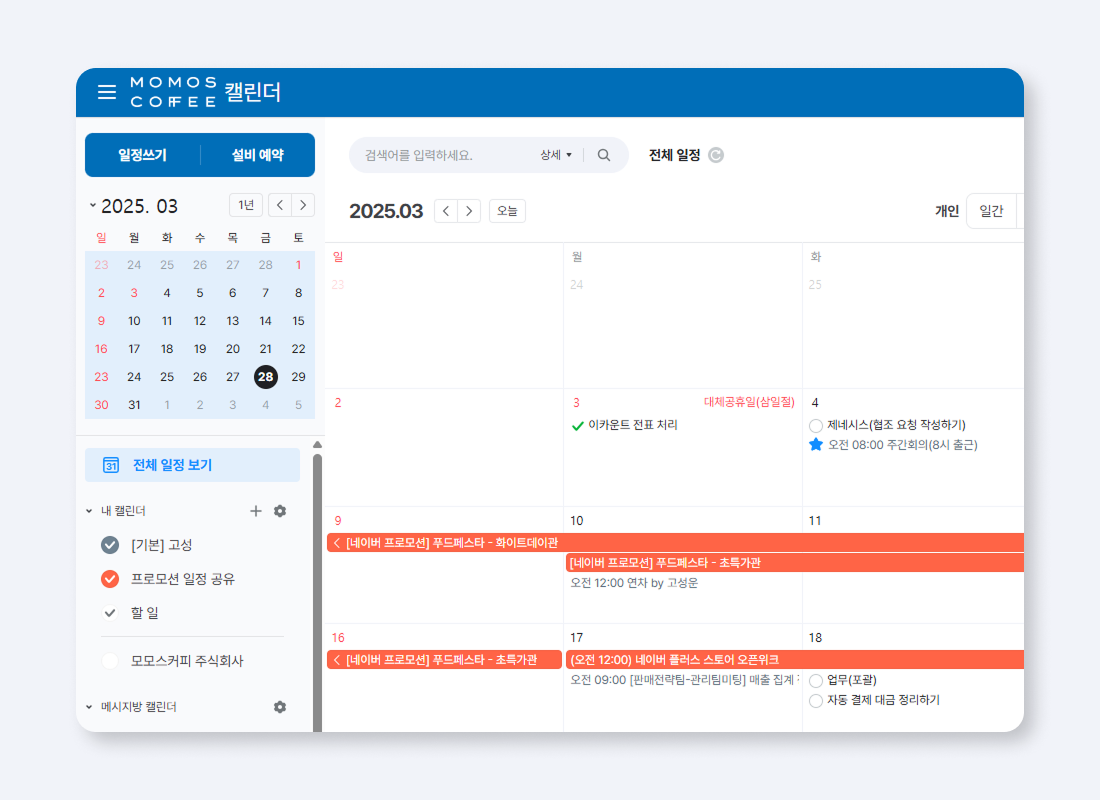Expand the 메시지방 캘린더 section
The image size is (1100, 800).
click(88, 707)
